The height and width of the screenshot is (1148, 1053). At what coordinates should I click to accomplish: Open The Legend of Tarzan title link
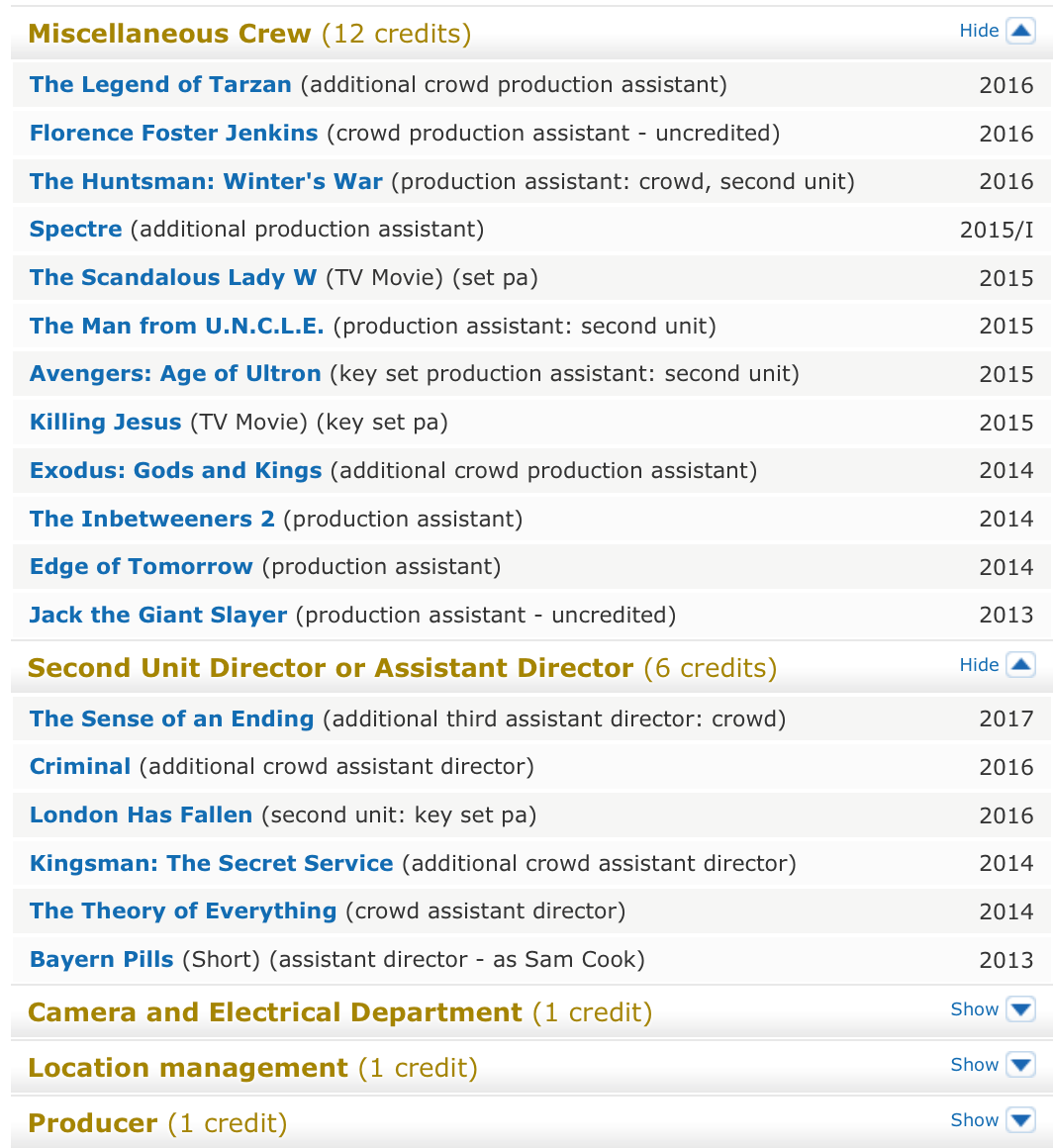click(x=160, y=85)
